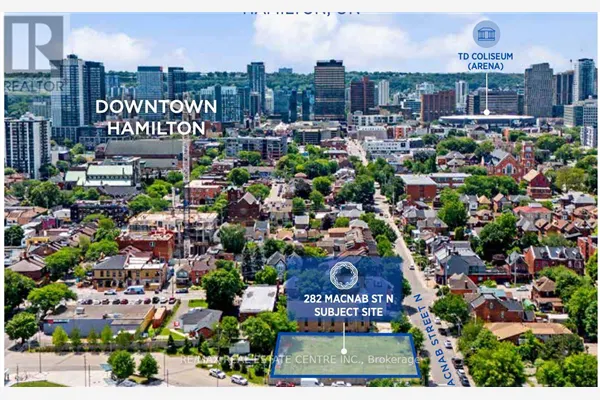Click the highlighted subject site lot outline
Image resolution: width=600 pixels, height=400 pixels.
tap(344, 355)
